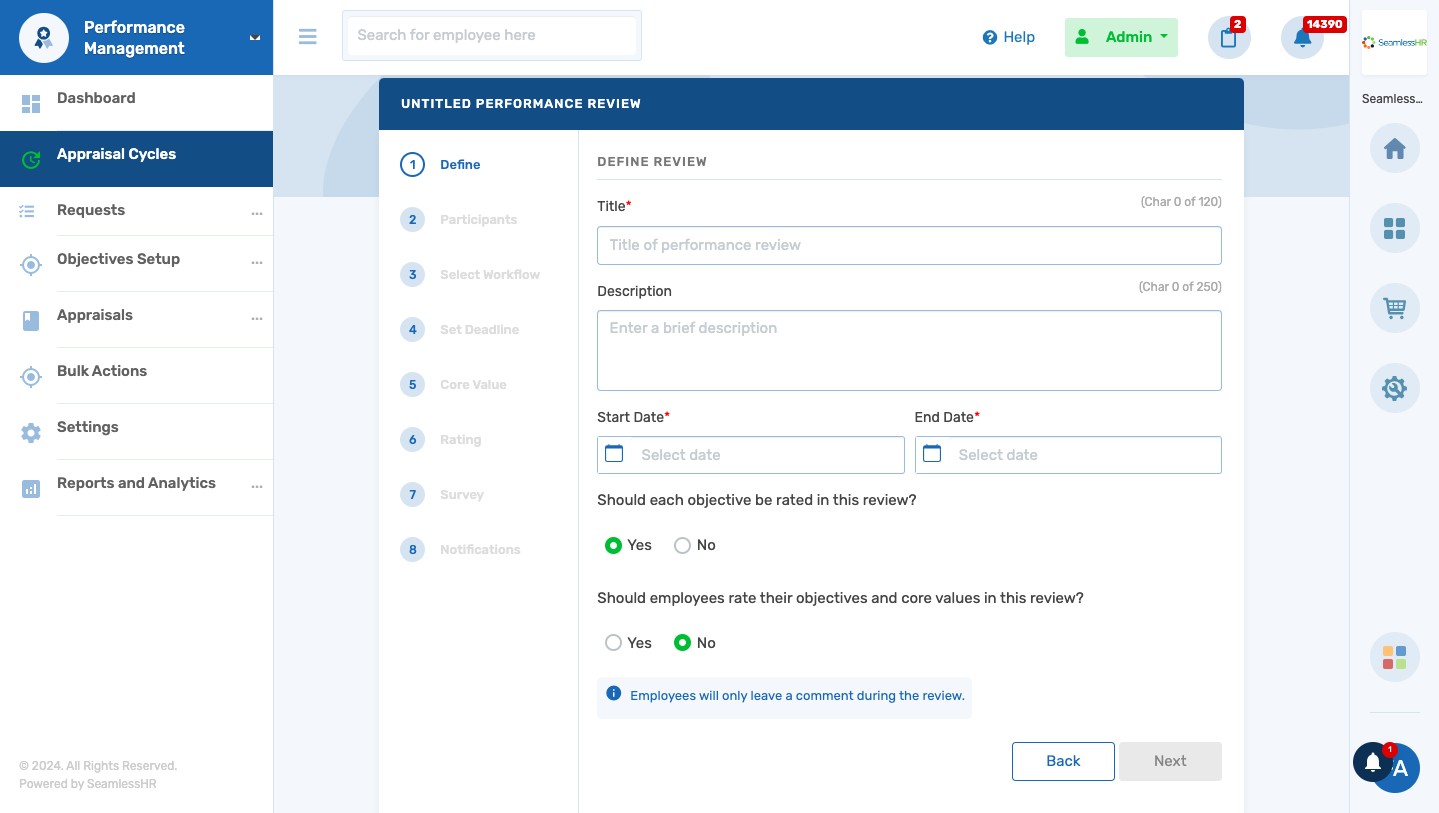This screenshot has height=813, width=1439.
Task: Click the End Date calendar icon
Action: (x=932, y=454)
